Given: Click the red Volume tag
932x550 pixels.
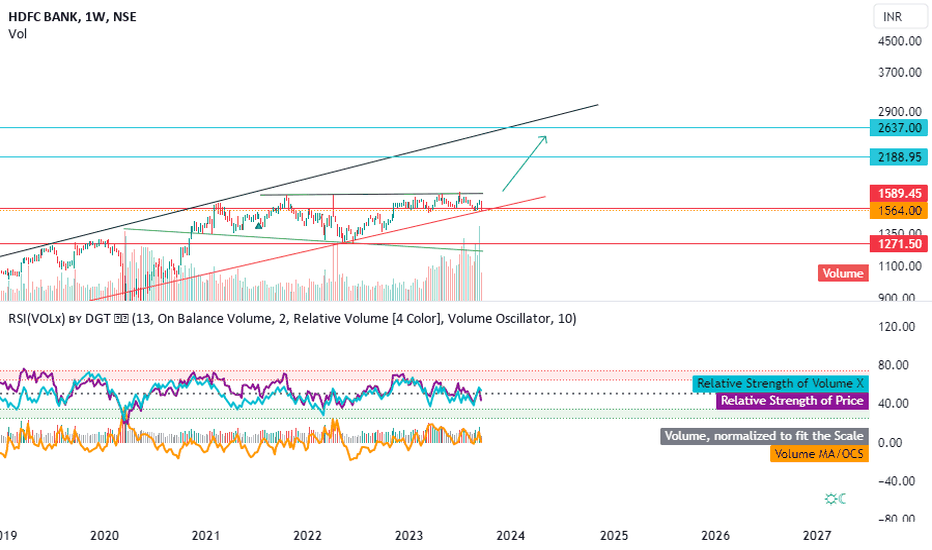Looking at the screenshot, I should tap(843, 274).
